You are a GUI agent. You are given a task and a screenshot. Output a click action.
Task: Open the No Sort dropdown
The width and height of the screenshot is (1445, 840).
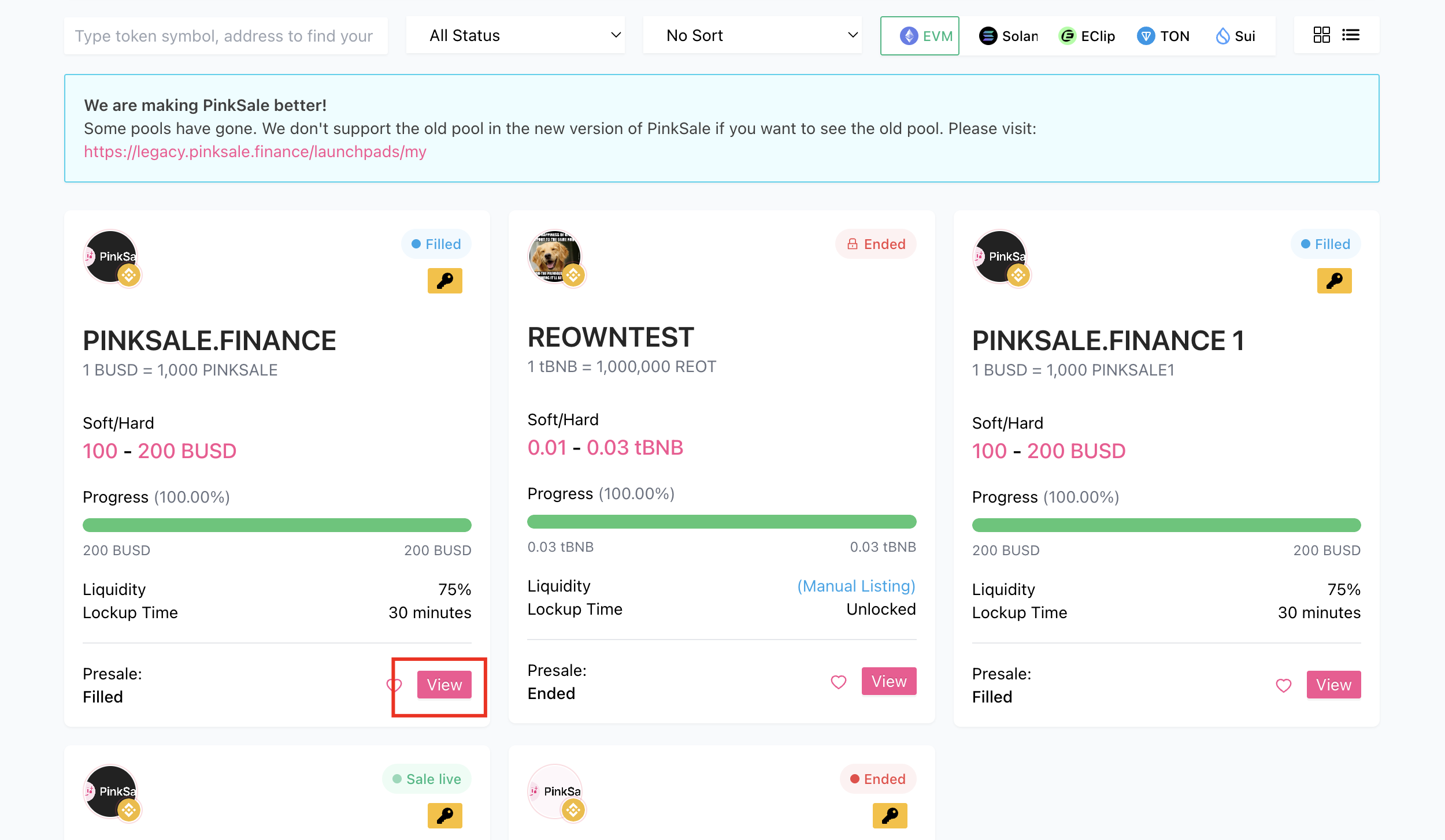(753, 35)
